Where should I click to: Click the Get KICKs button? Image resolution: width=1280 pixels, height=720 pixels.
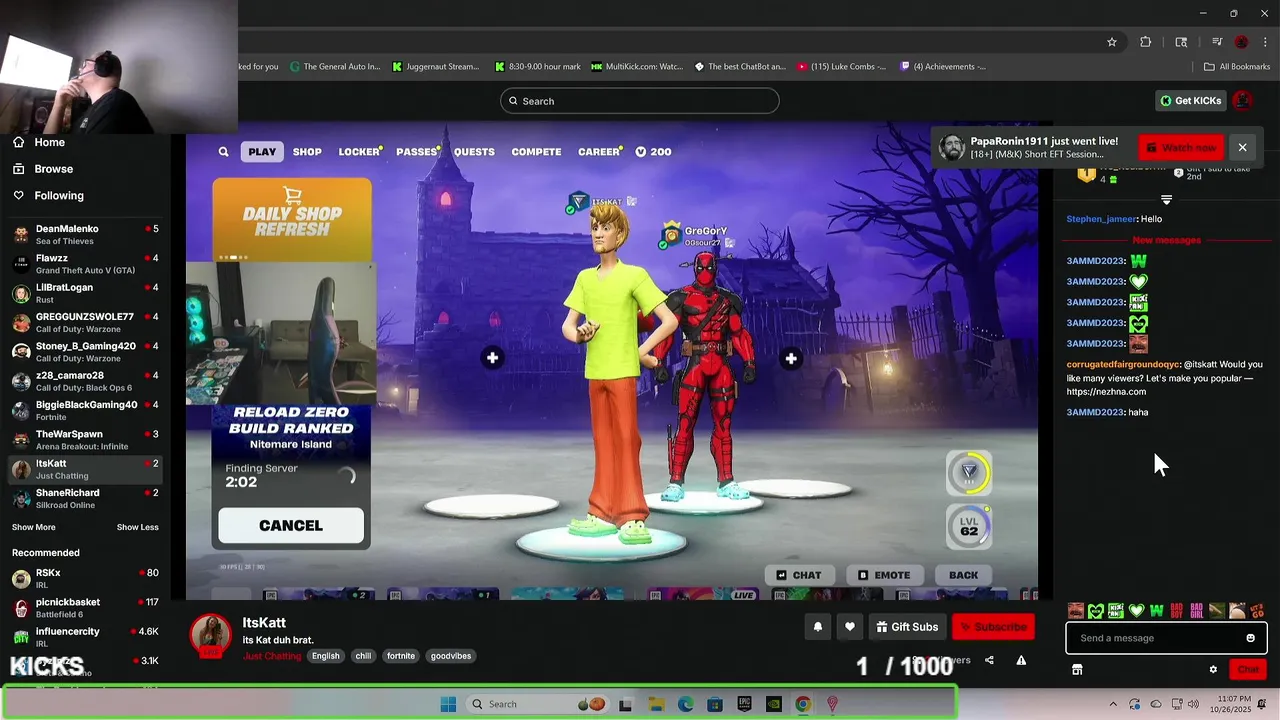(1190, 101)
